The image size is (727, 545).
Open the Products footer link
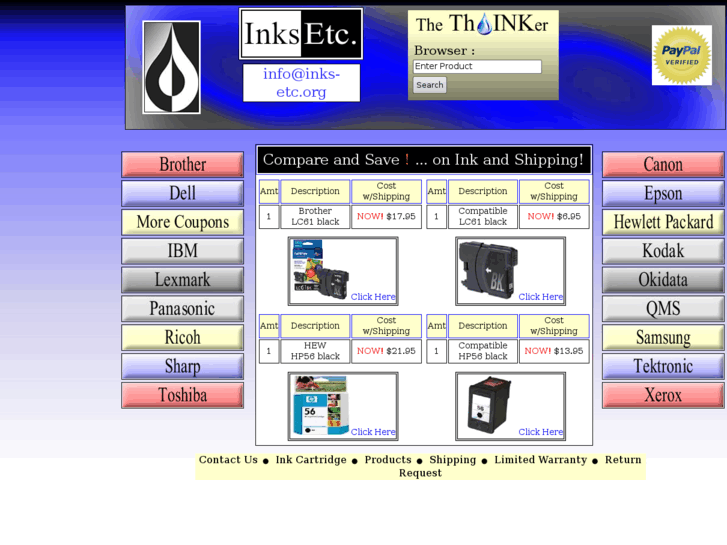388,460
